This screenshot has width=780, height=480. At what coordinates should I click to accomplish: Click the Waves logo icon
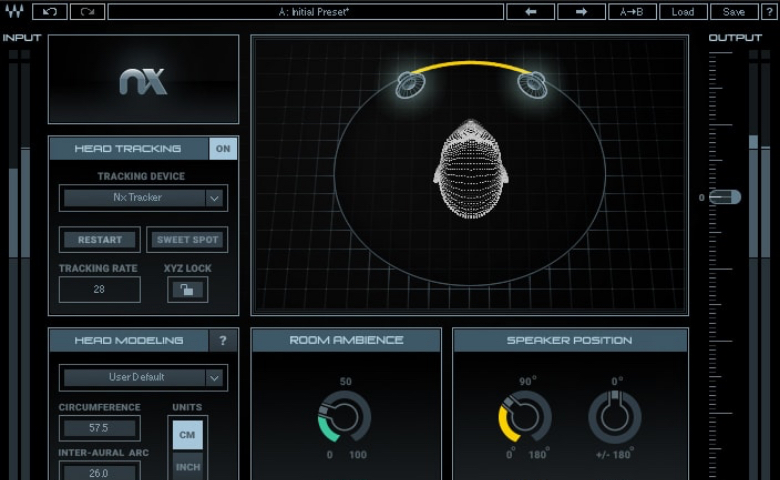click(x=14, y=11)
